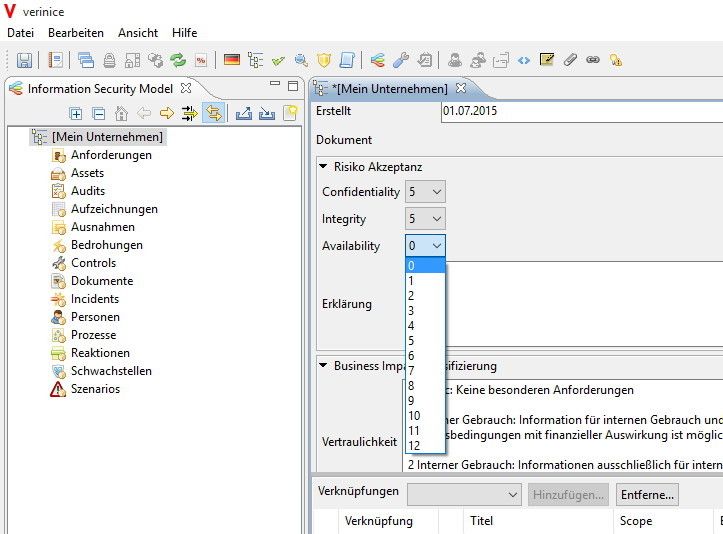This screenshot has width=723, height=534.
Task: Click the red percent document icon
Action: [x=201, y=60]
